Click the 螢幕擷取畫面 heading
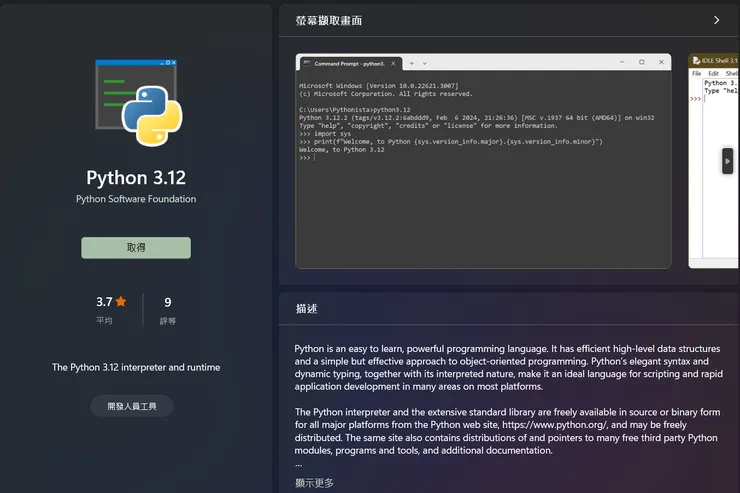 pyautogui.click(x=329, y=21)
